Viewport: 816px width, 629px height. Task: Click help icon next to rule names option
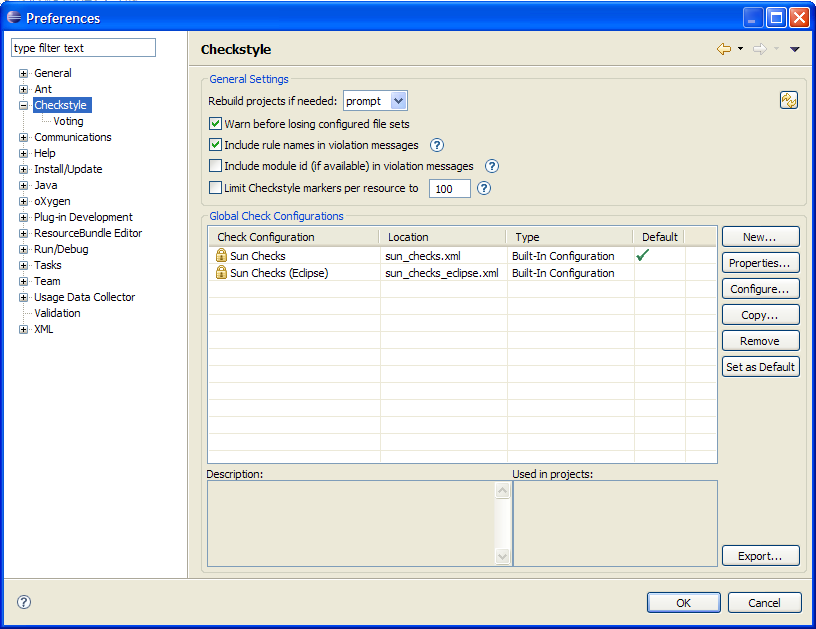(437, 145)
